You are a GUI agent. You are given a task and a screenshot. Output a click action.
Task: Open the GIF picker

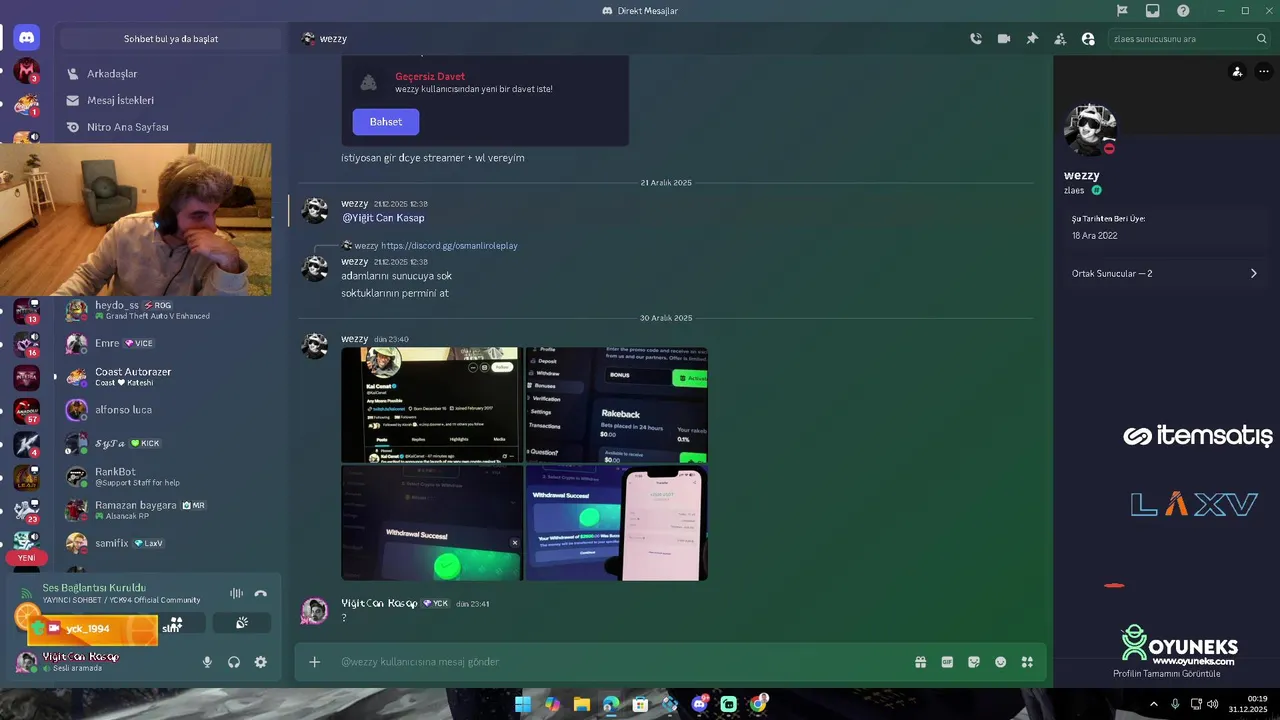coord(947,662)
